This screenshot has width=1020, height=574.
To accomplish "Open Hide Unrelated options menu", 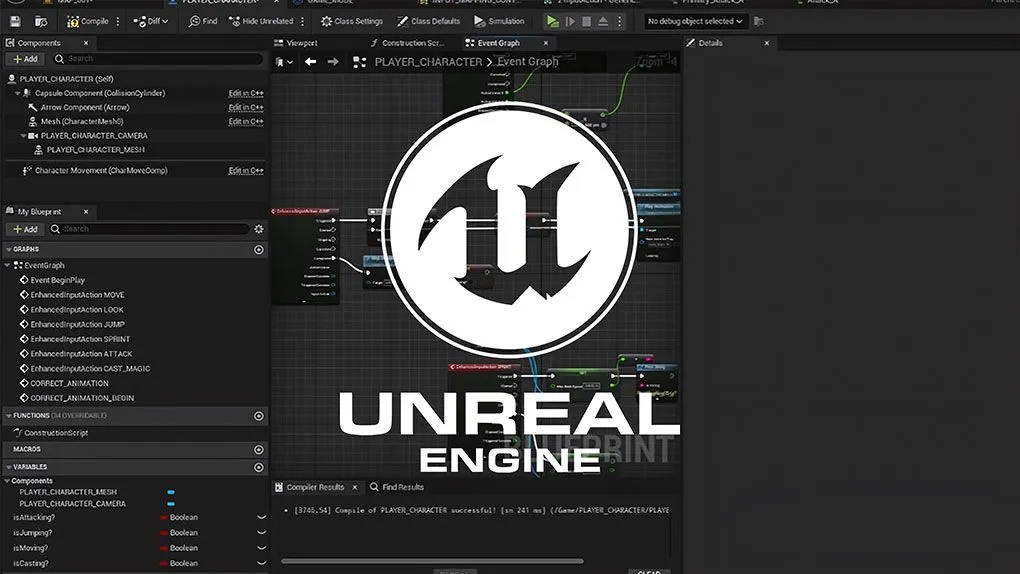I will [x=302, y=21].
